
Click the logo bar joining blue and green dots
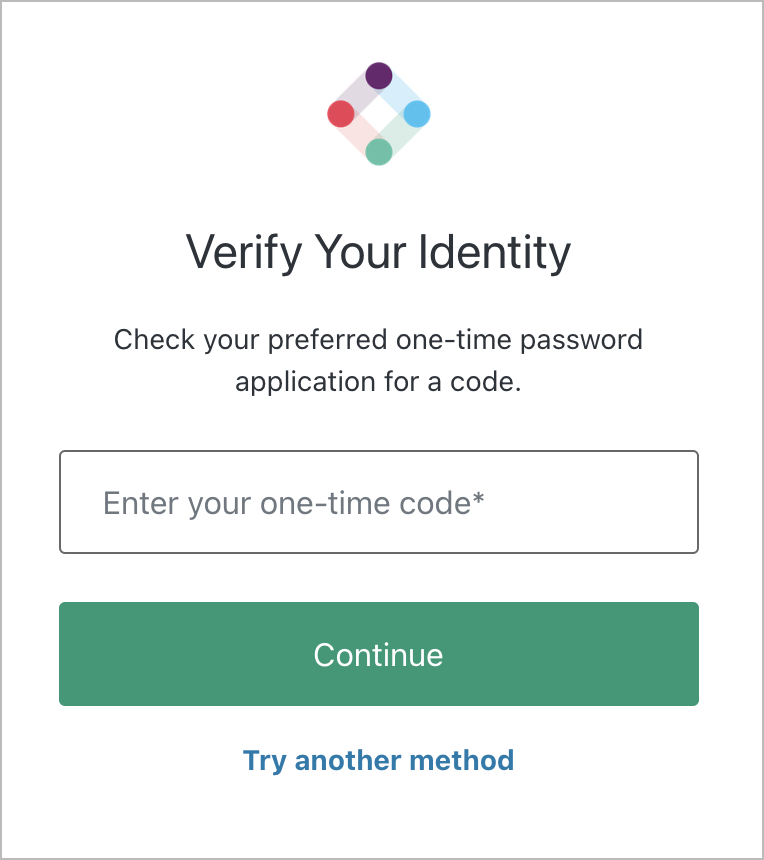coord(399,134)
